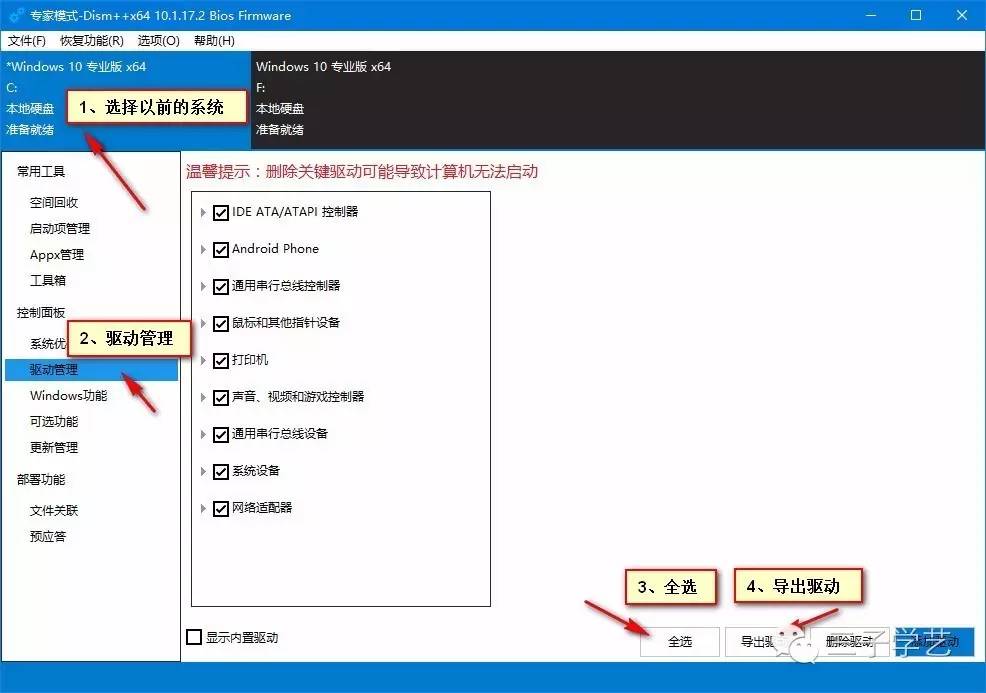Viewport: 986px width, 693px height.
Task: Uncheck the IDE ATA/ATAPI 控制器 driver group
Action: (x=221, y=211)
